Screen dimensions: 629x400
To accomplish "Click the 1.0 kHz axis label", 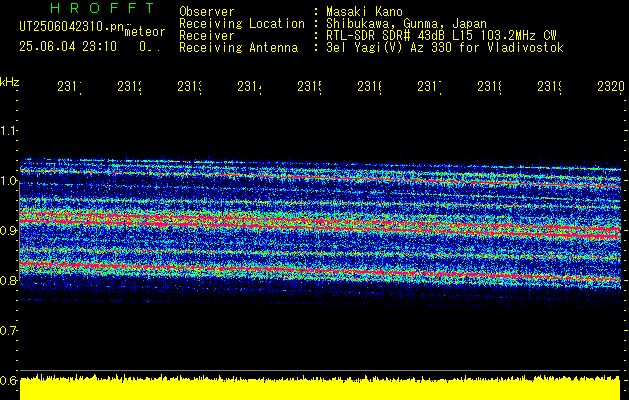I will (8, 181).
